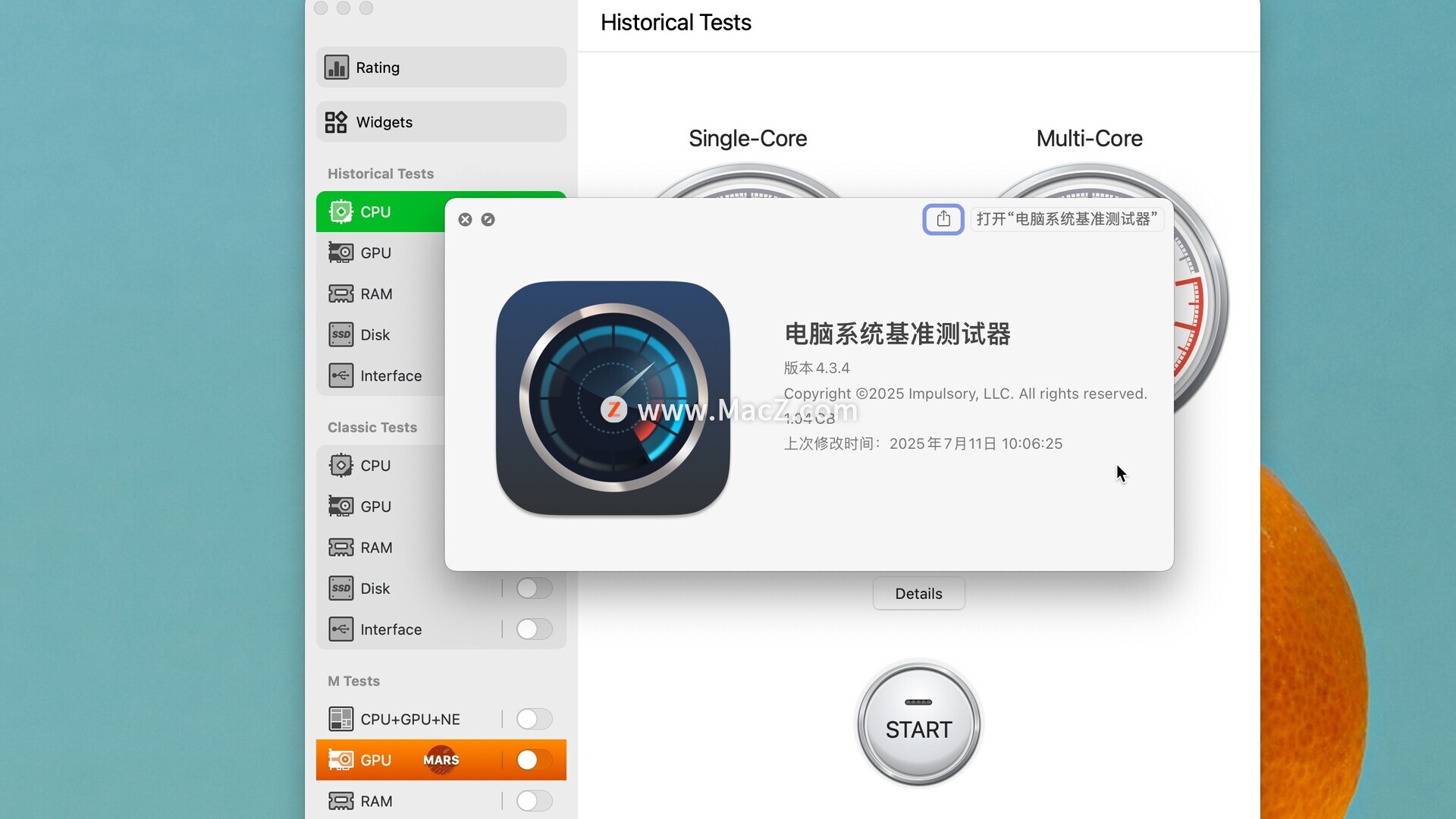Select Disk under Historical Tests
The height and width of the screenshot is (819, 1456).
point(381,334)
